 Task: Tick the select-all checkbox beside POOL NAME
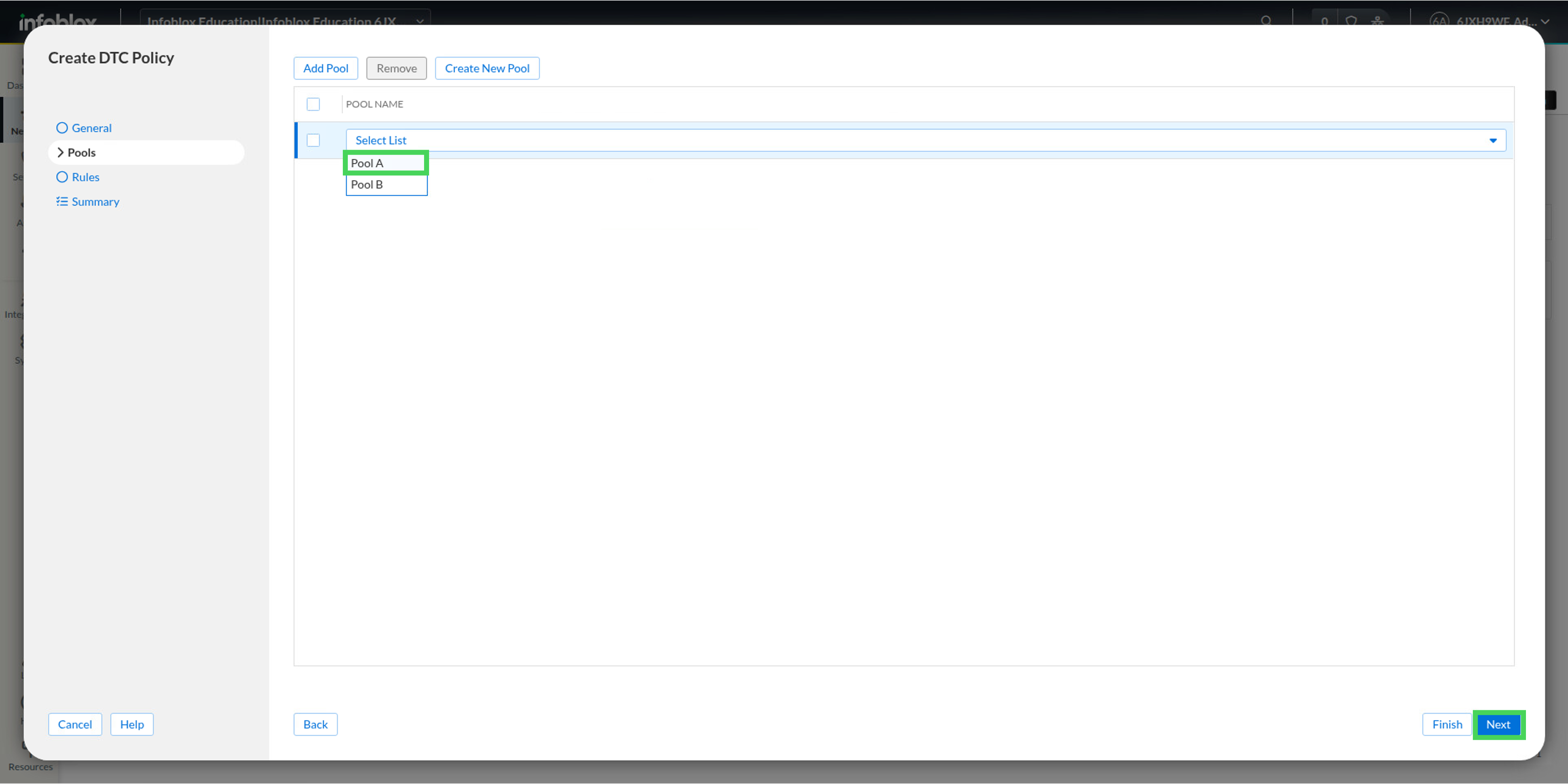point(313,104)
